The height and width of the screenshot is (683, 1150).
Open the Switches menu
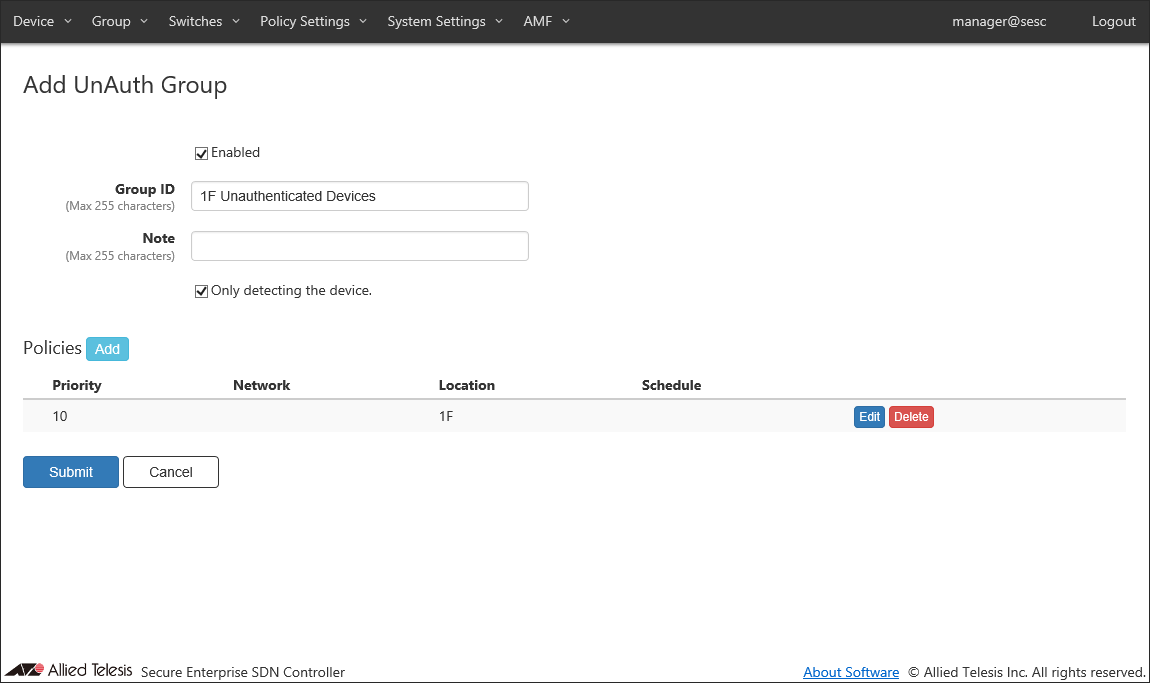click(x=204, y=21)
